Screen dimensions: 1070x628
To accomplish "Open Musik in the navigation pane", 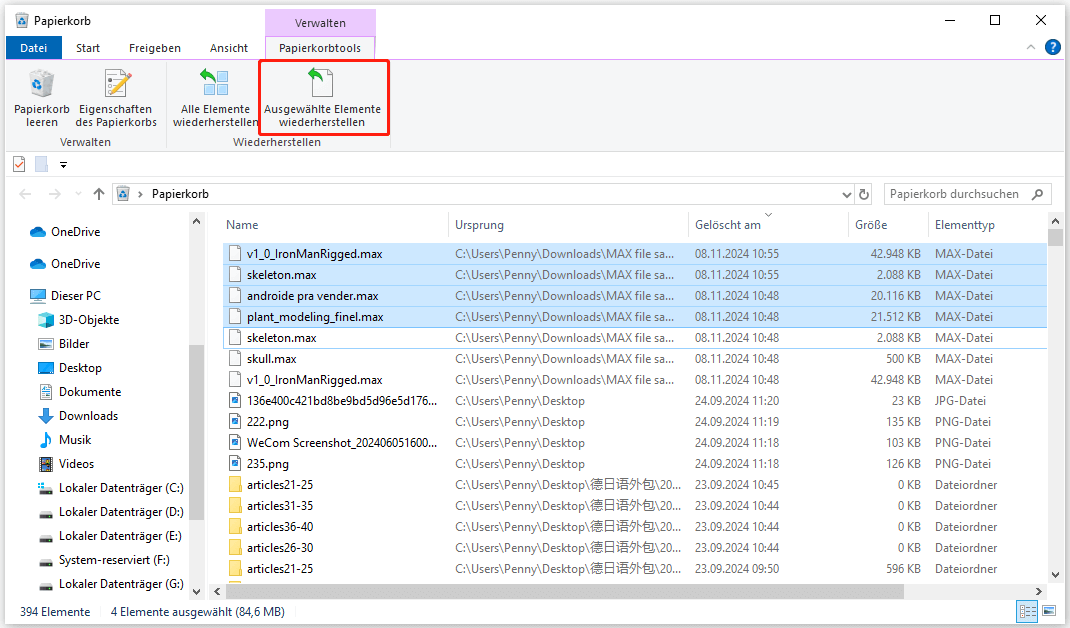I will tap(65, 440).
